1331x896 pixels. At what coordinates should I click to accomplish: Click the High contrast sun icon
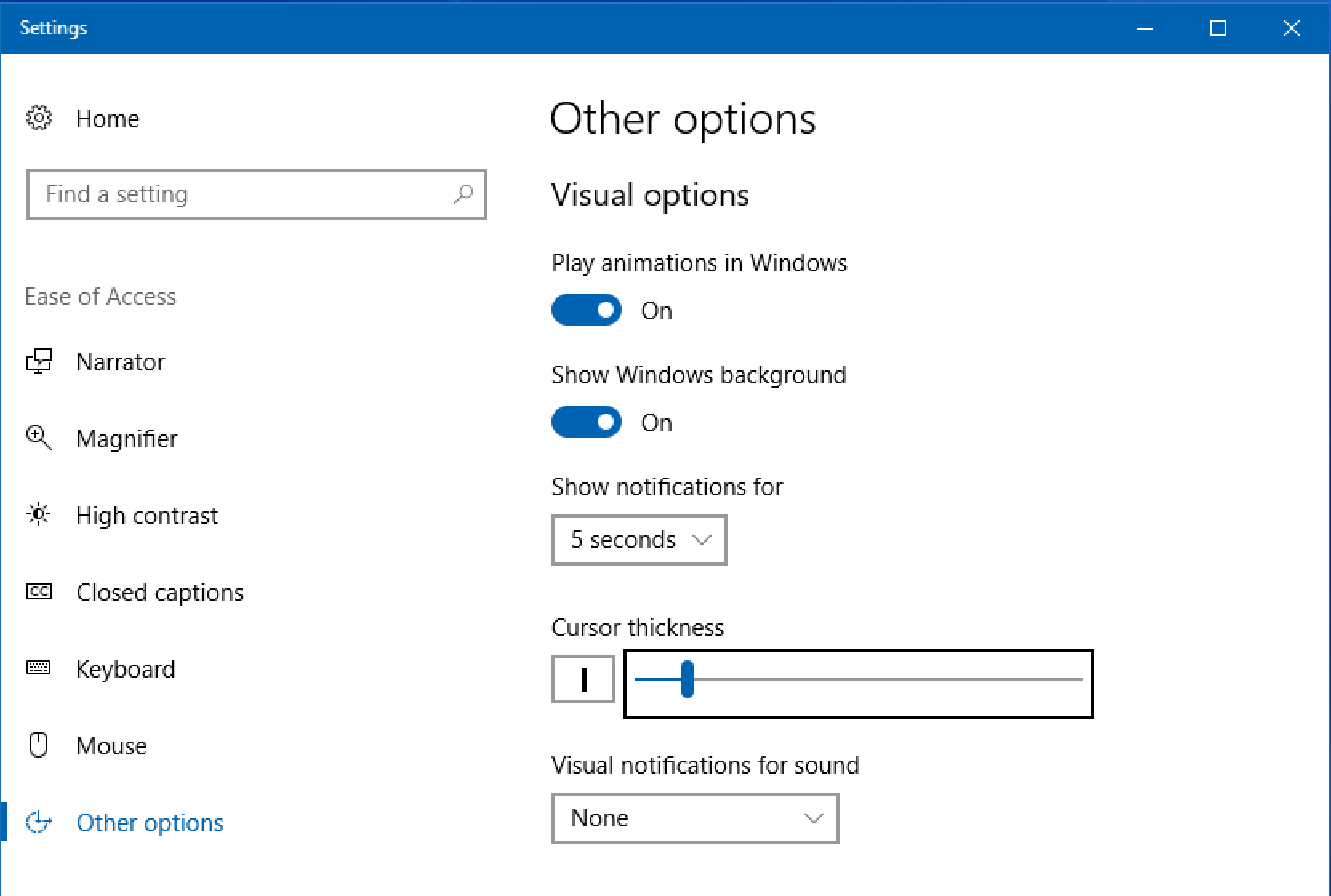tap(38, 514)
